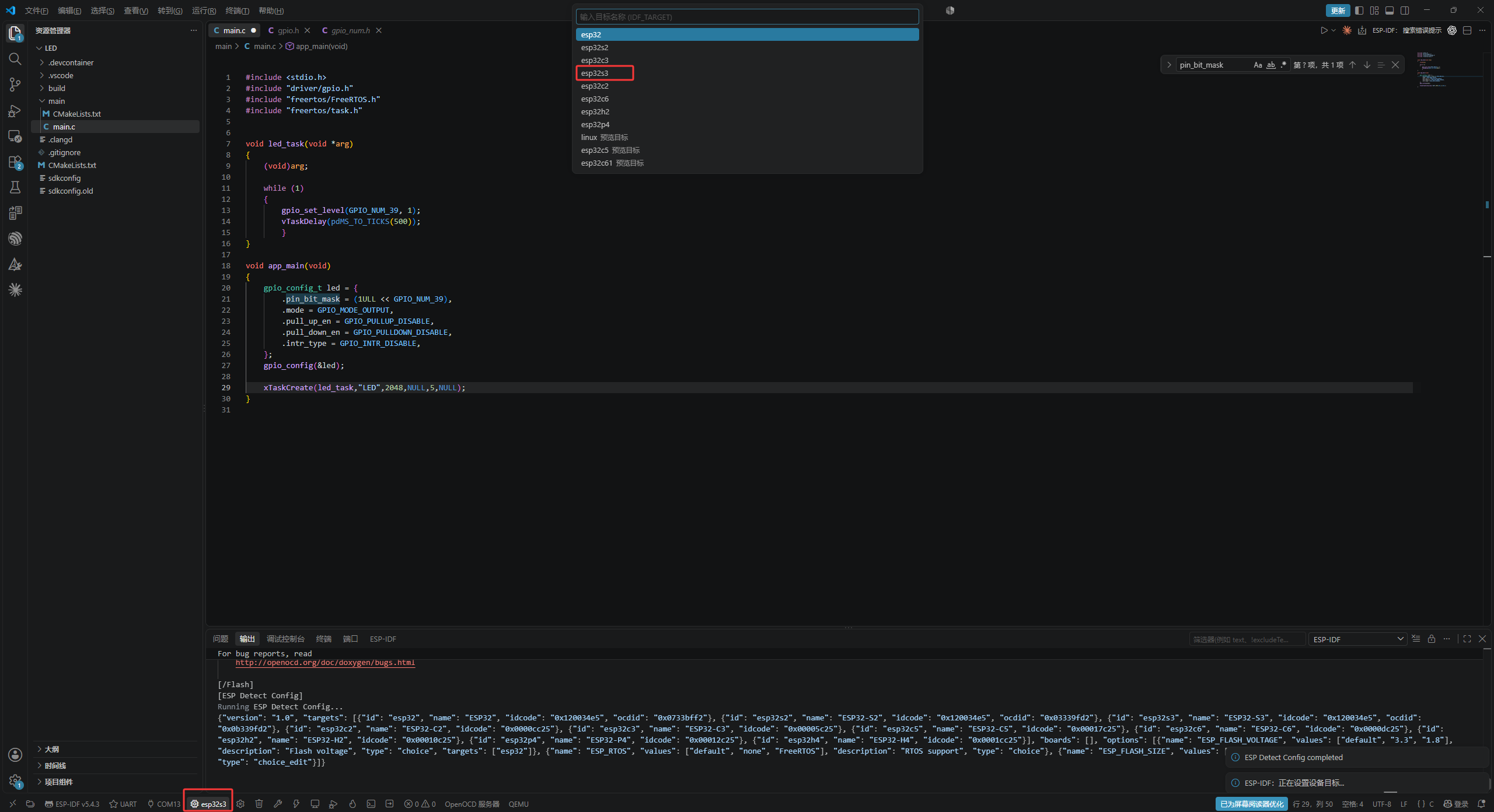This screenshot has height=812, width=1494.
Task: Click COM13 port selector in status bar
Action: (163, 804)
